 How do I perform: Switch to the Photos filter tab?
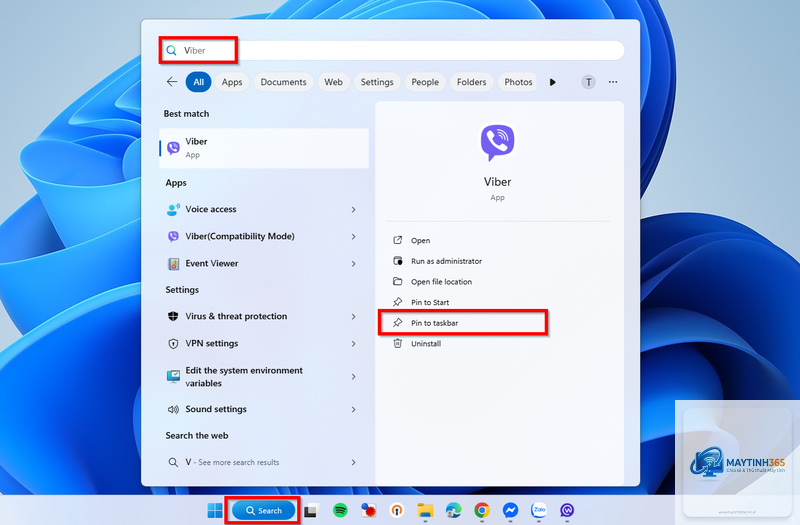(x=518, y=82)
